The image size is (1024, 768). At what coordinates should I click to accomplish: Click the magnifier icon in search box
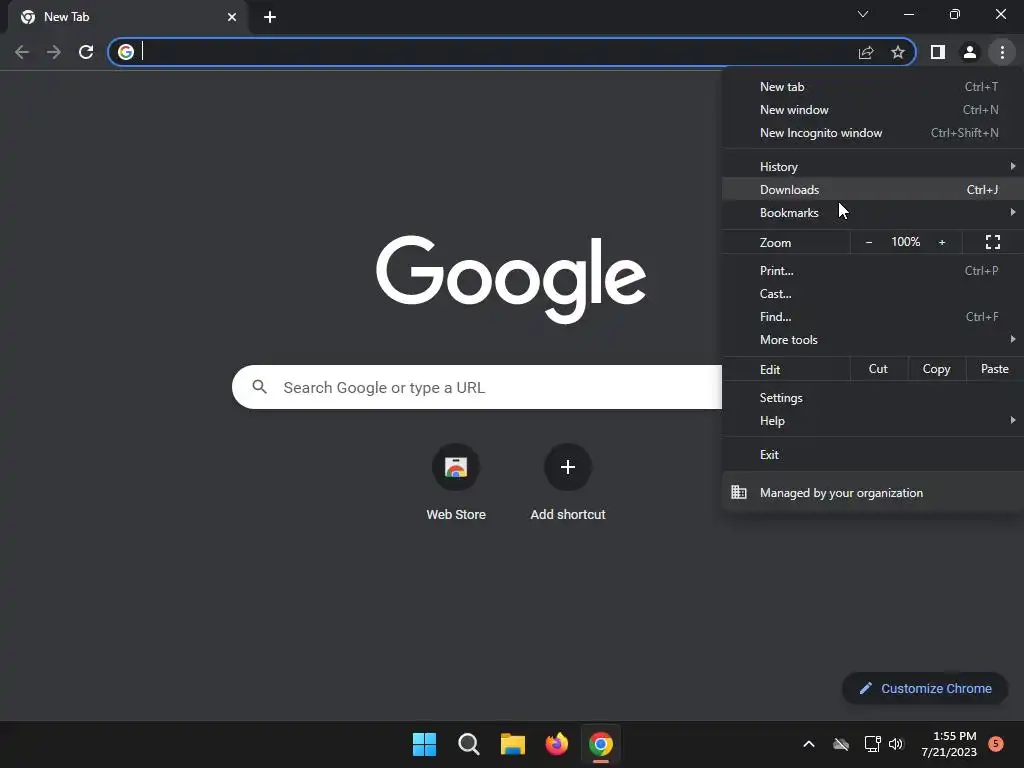[x=259, y=387]
